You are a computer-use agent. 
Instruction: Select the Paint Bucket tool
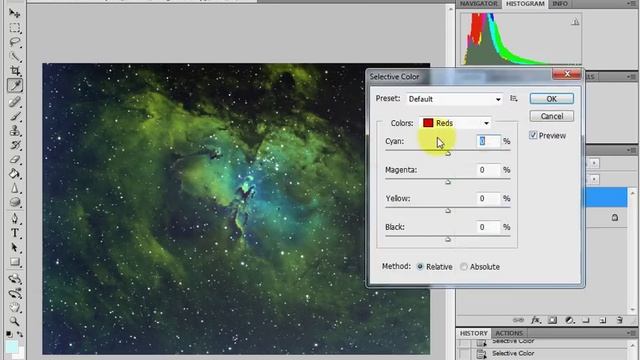click(15, 174)
